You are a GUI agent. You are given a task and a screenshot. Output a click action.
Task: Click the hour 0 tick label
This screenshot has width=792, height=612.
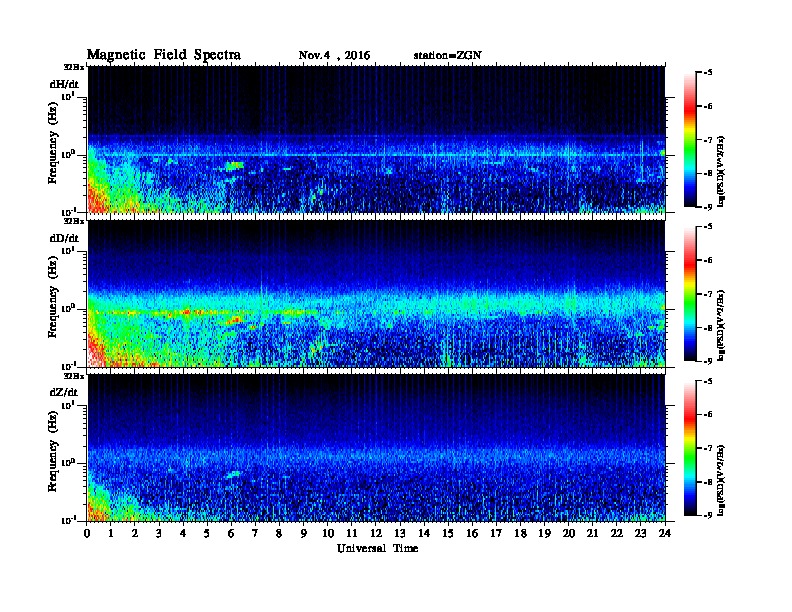87,533
